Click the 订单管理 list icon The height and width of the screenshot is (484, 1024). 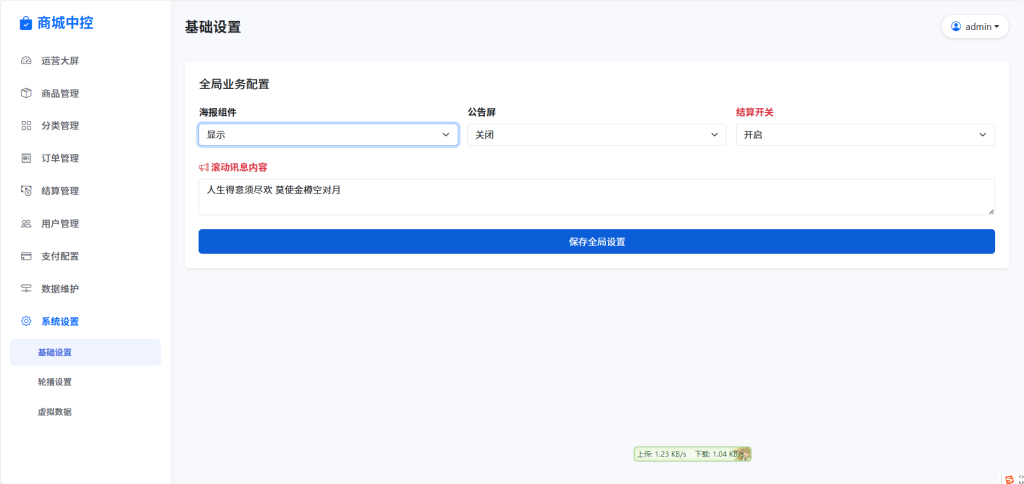[26, 158]
